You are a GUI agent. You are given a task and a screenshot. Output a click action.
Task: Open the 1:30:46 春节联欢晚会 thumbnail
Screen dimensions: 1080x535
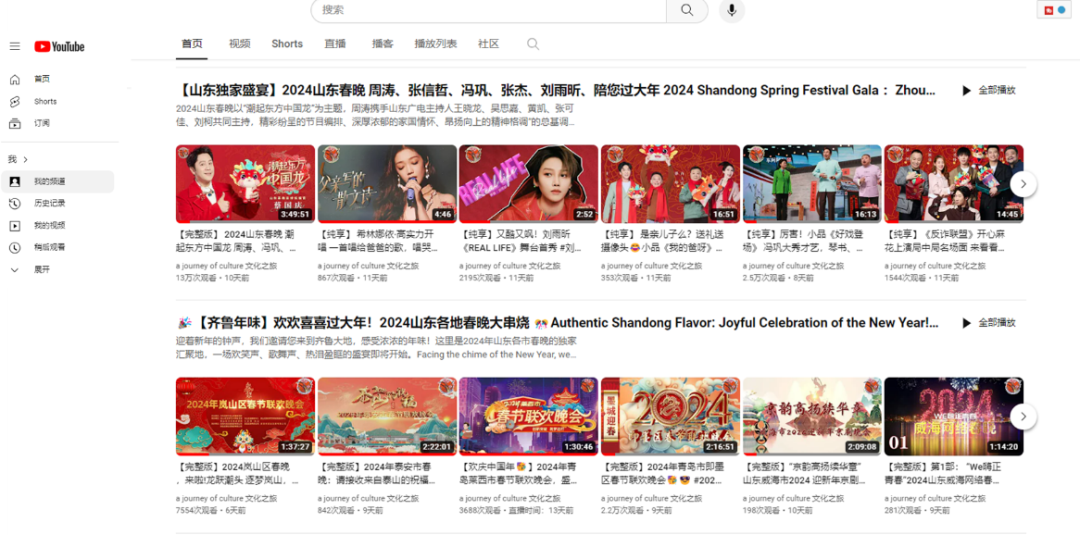529,417
